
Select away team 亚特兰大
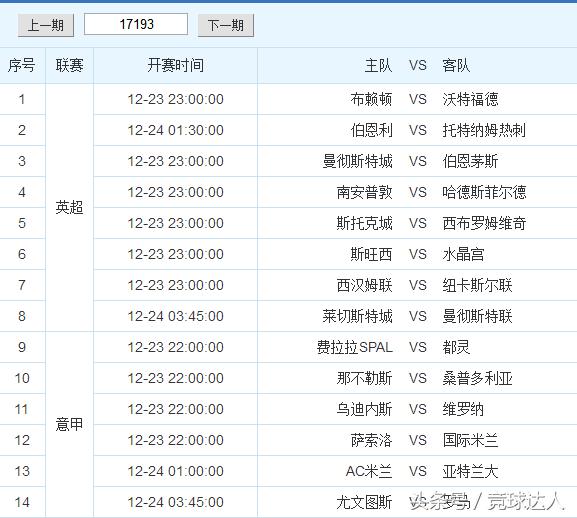[x=470, y=471]
